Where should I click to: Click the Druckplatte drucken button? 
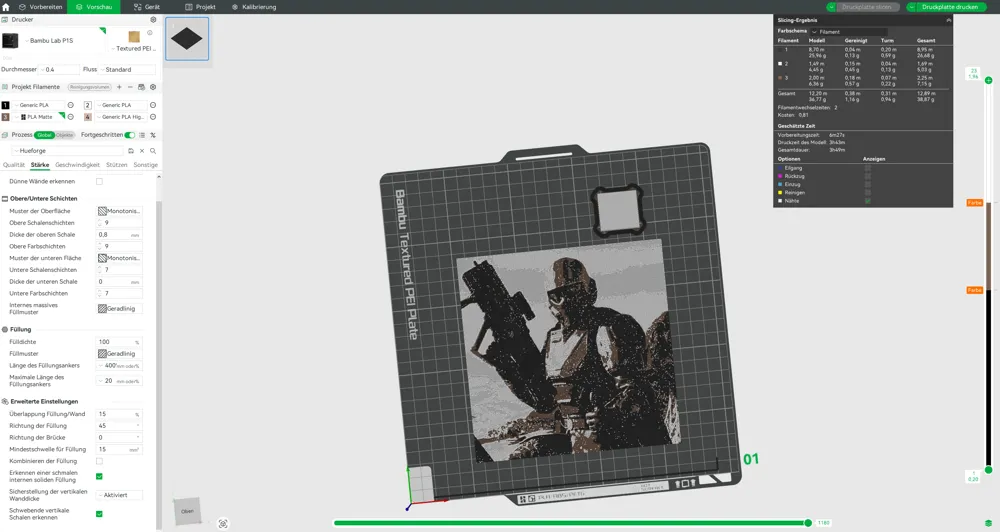949,7
